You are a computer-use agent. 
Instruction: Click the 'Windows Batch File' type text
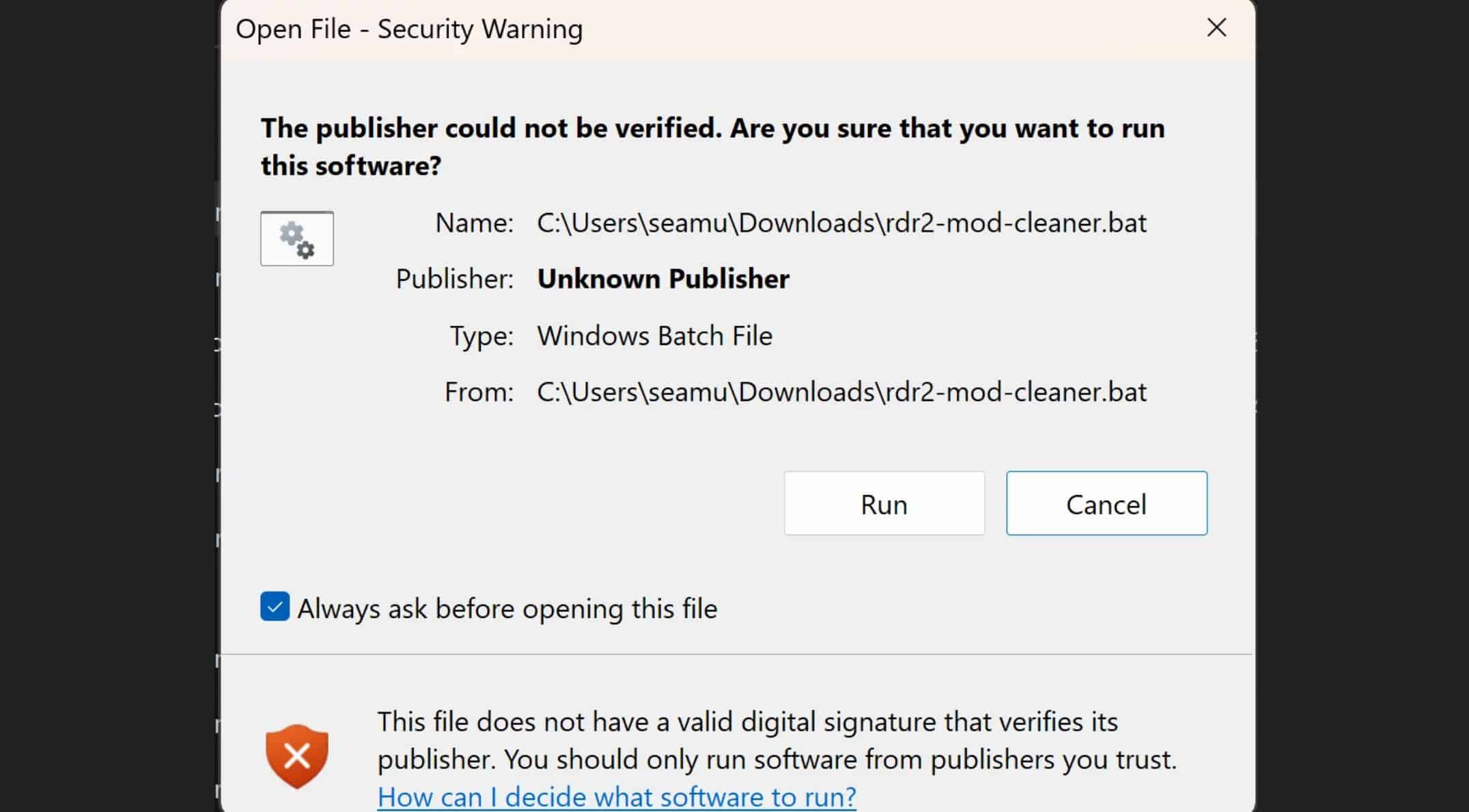pyautogui.click(x=654, y=336)
